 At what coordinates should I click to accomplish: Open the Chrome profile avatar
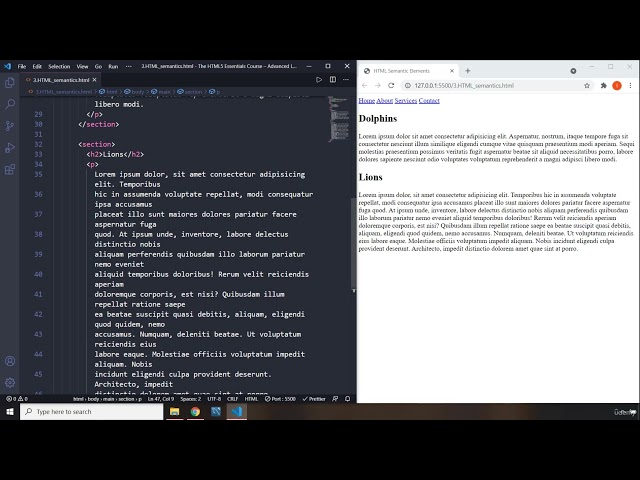[617, 86]
